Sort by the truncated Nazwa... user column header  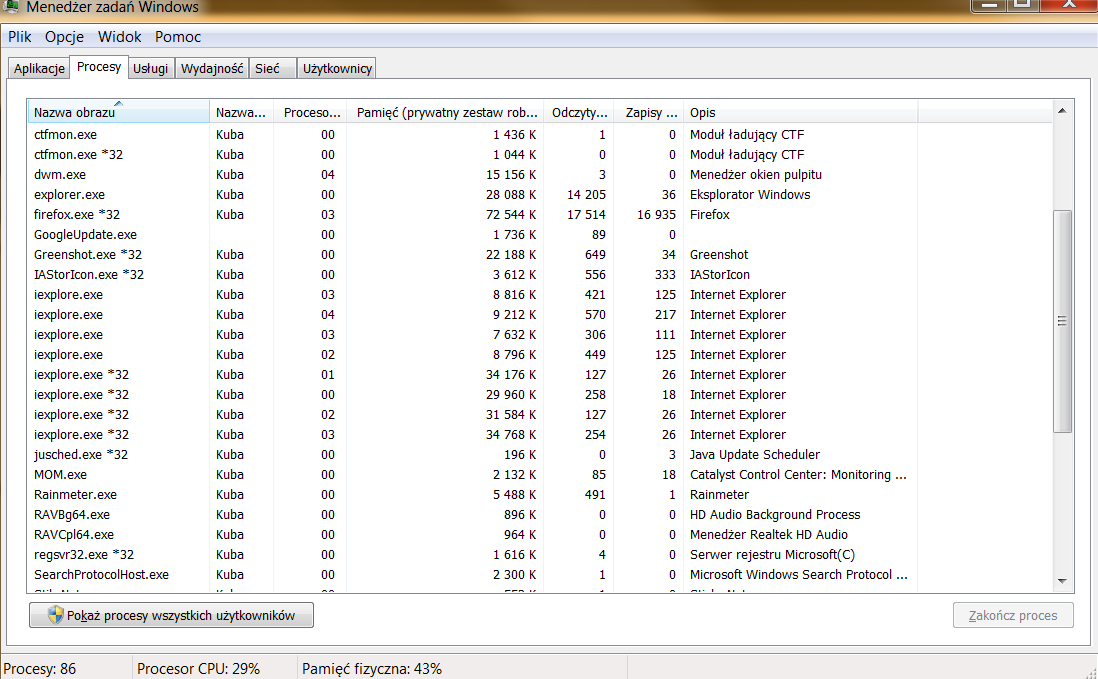pos(241,112)
